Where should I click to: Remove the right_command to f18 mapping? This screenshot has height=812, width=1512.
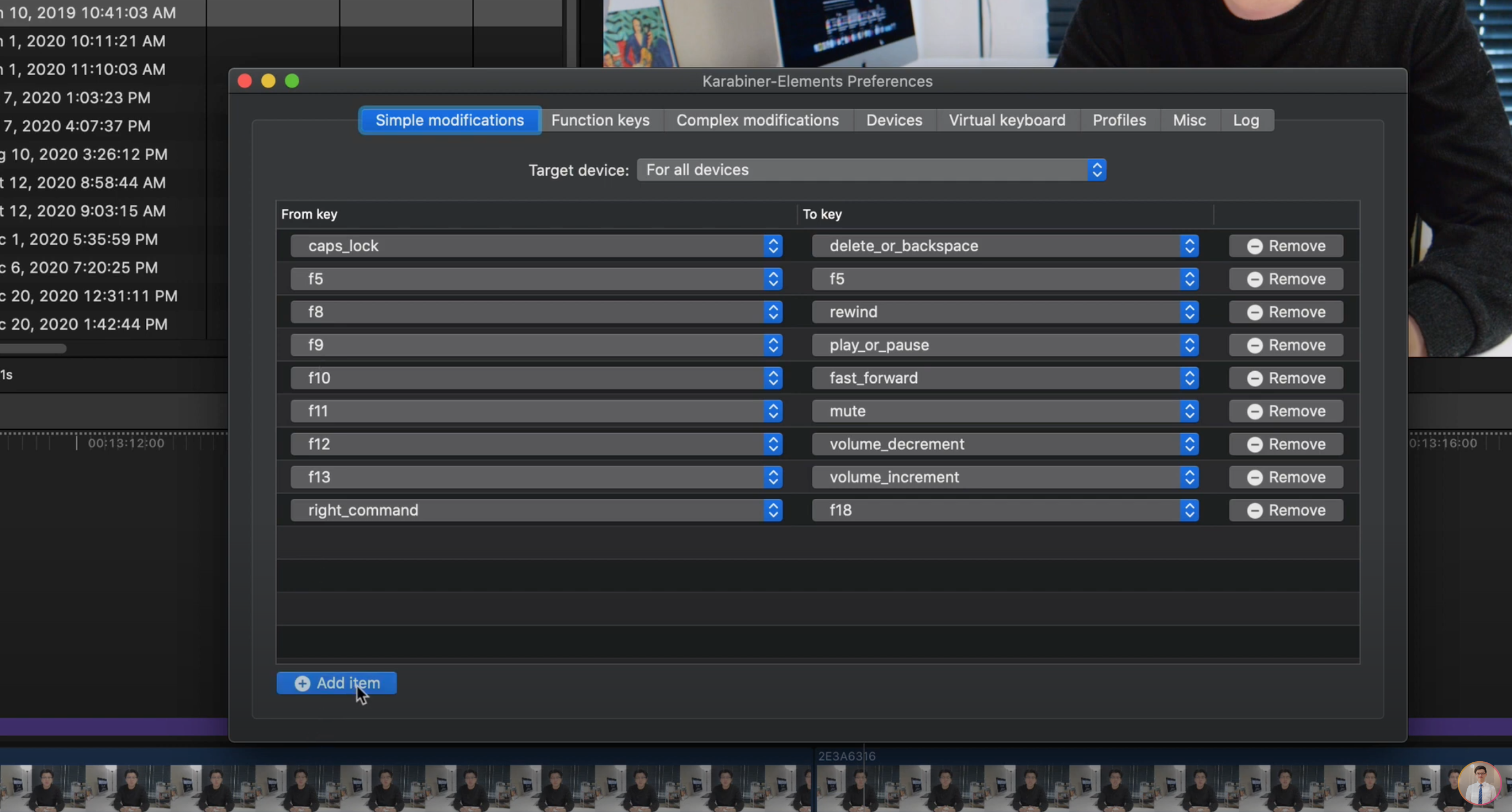tap(1286, 510)
